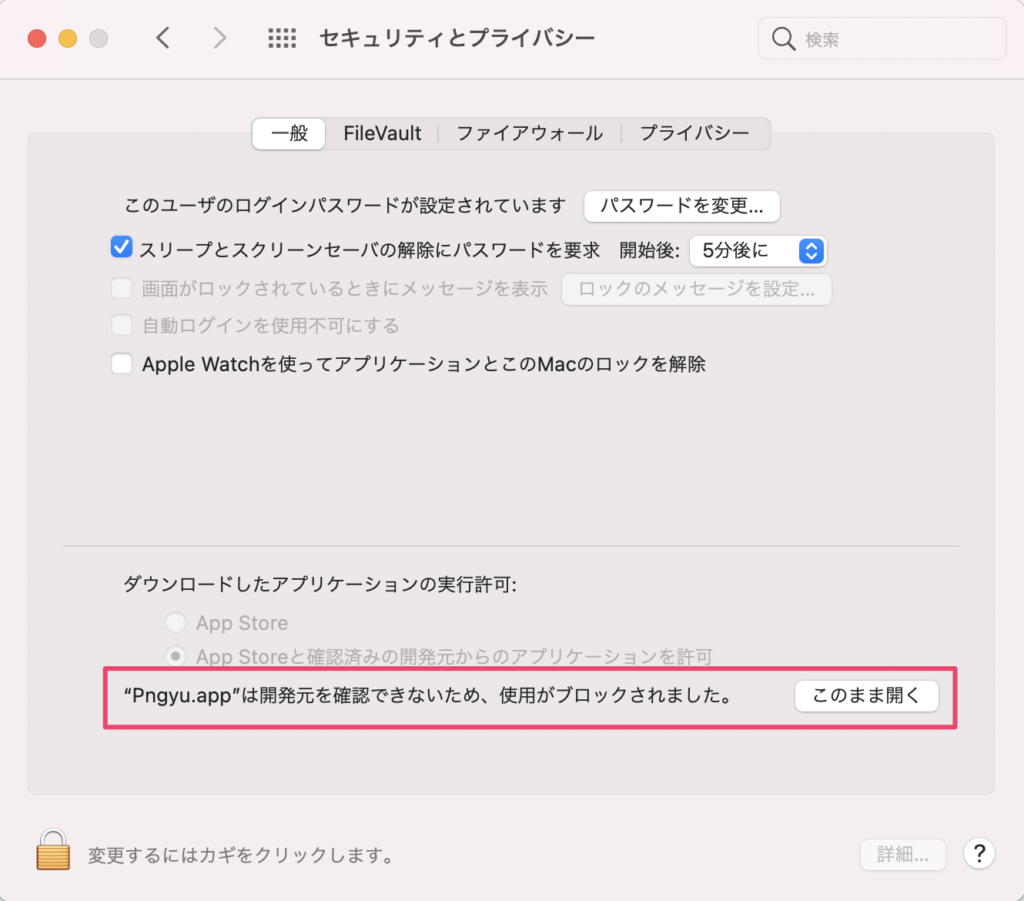The width and height of the screenshot is (1024, 901).
Task: Click ダウンロードしたアプリケーションの実行許可 label
Action: point(320,584)
